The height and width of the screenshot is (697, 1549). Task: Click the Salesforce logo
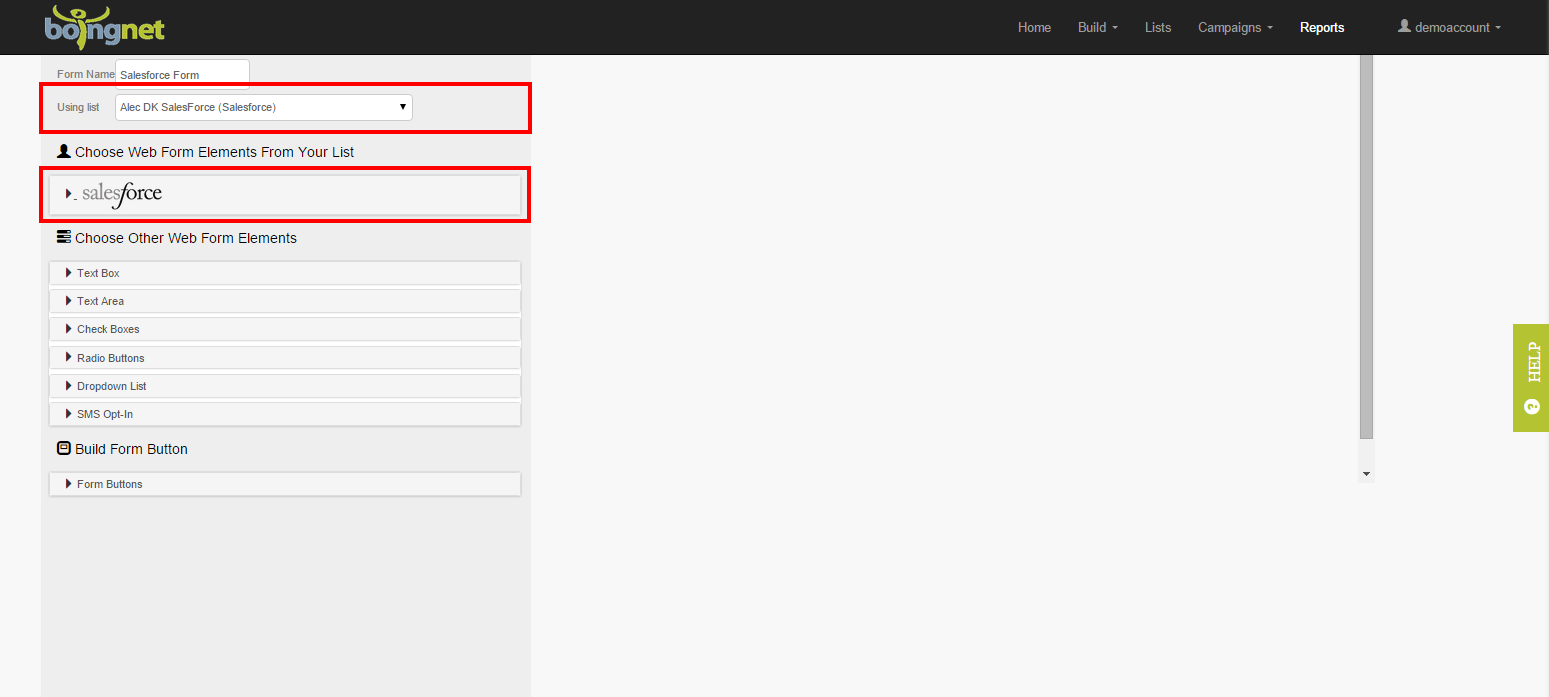pyautogui.click(x=122, y=194)
